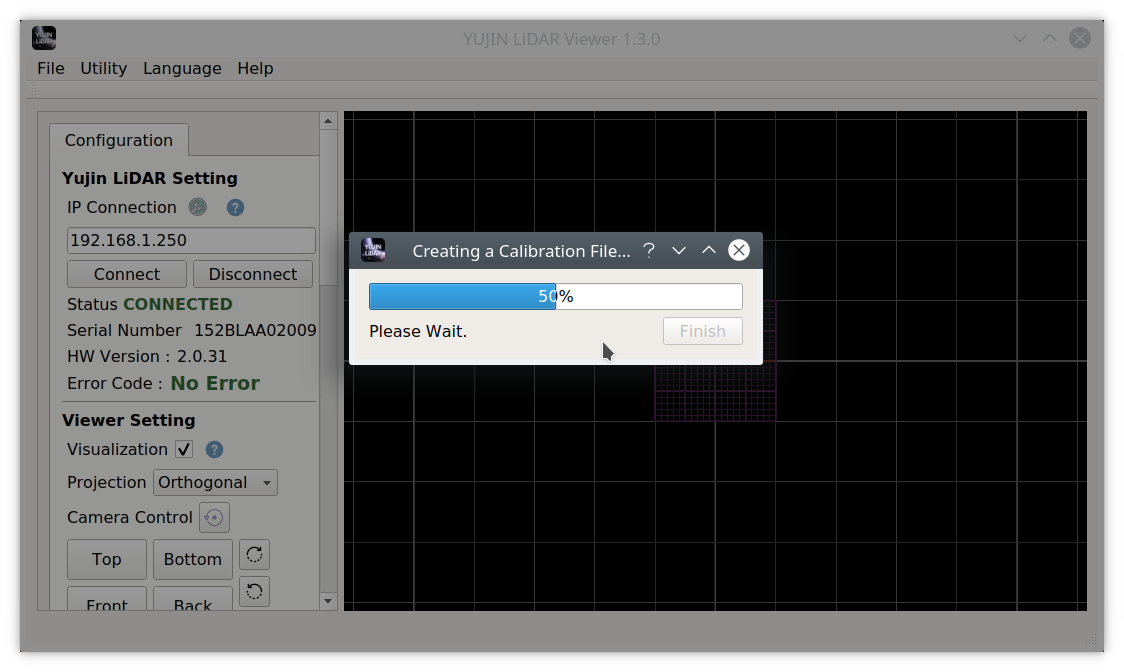Click the configuration panel vertical scrollbar thumb
Image resolution: width=1124 pixels, height=672 pixels.
point(328,208)
